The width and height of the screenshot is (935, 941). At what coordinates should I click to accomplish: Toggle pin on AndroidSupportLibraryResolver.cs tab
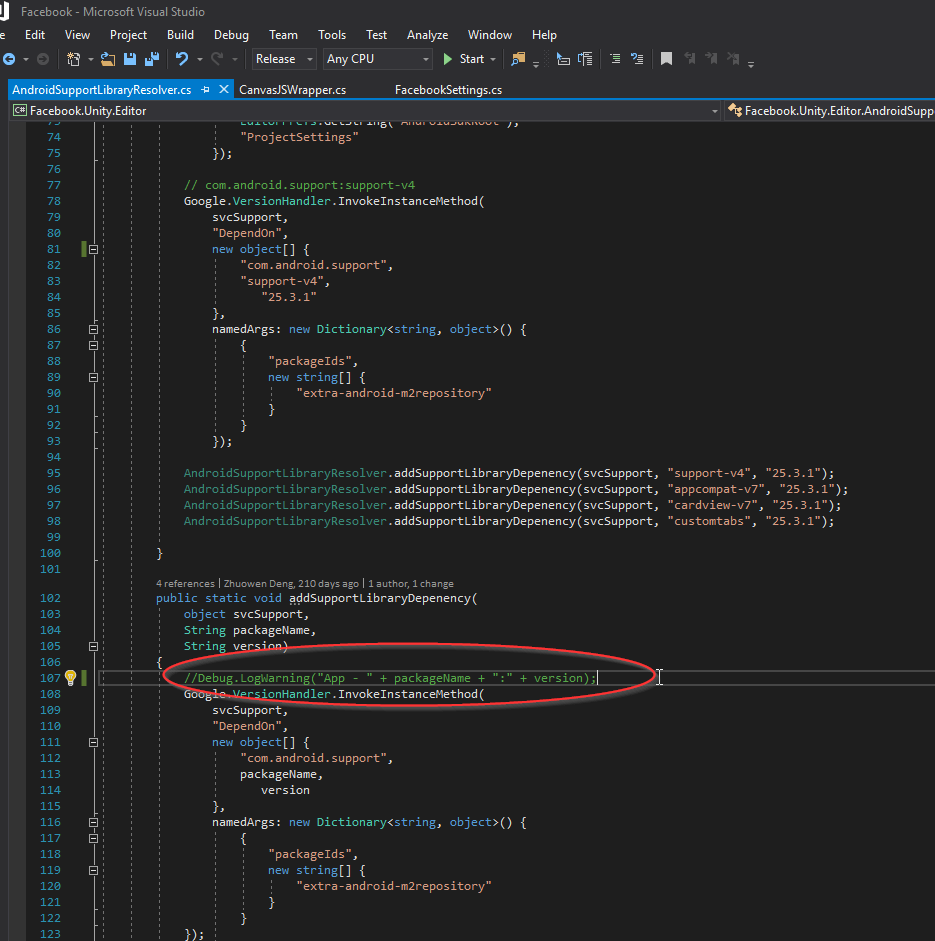pos(205,89)
